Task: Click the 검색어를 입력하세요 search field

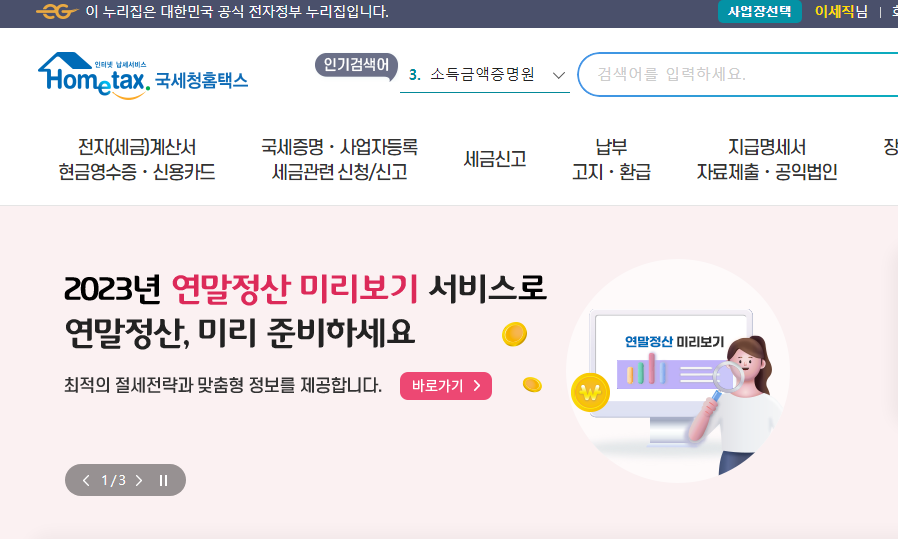Action: click(739, 74)
